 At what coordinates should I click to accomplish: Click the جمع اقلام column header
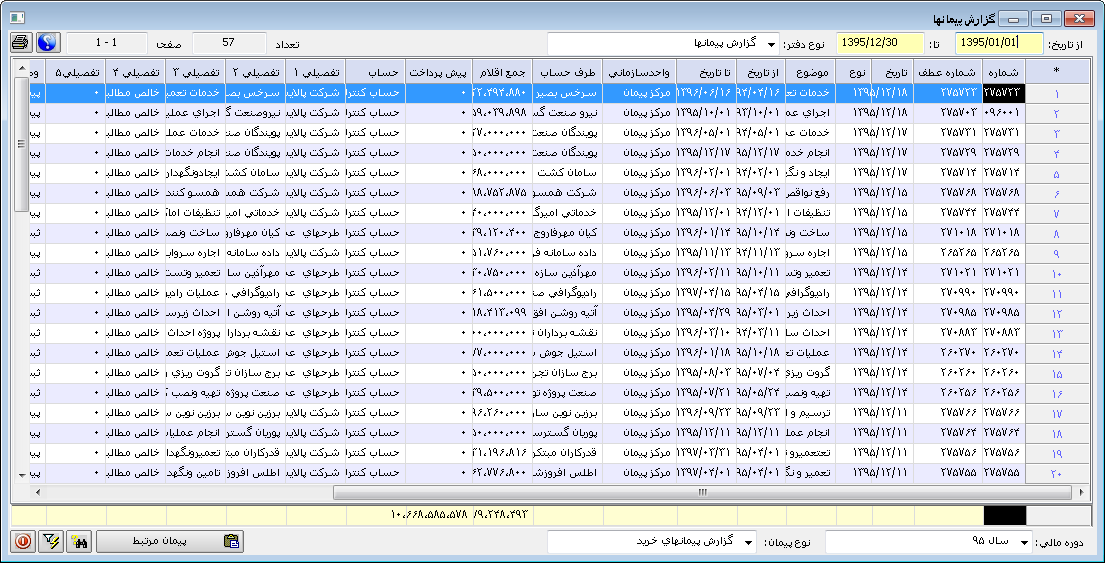(x=501, y=73)
